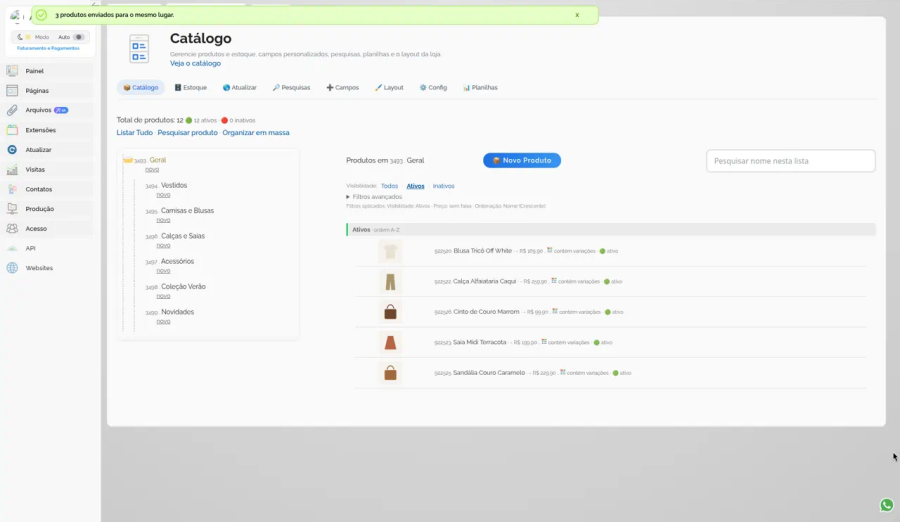The width and height of the screenshot is (900, 522).
Task: Select the Novidades category
Action: coord(177,312)
